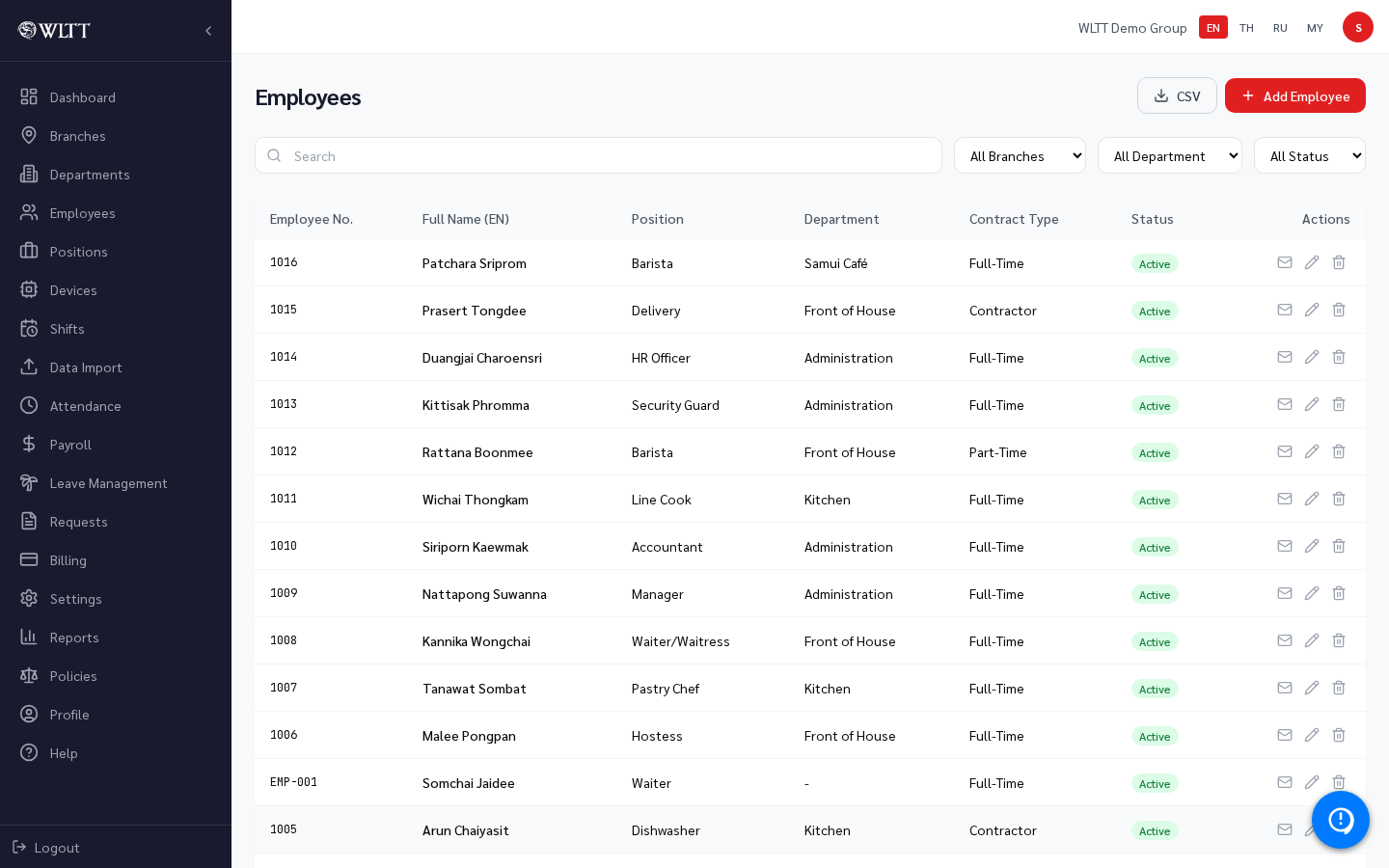Image resolution: width=1389 pixels, height=868 pixels.
Task: Click the Security Guard position cell
Action: coord(675,405)
